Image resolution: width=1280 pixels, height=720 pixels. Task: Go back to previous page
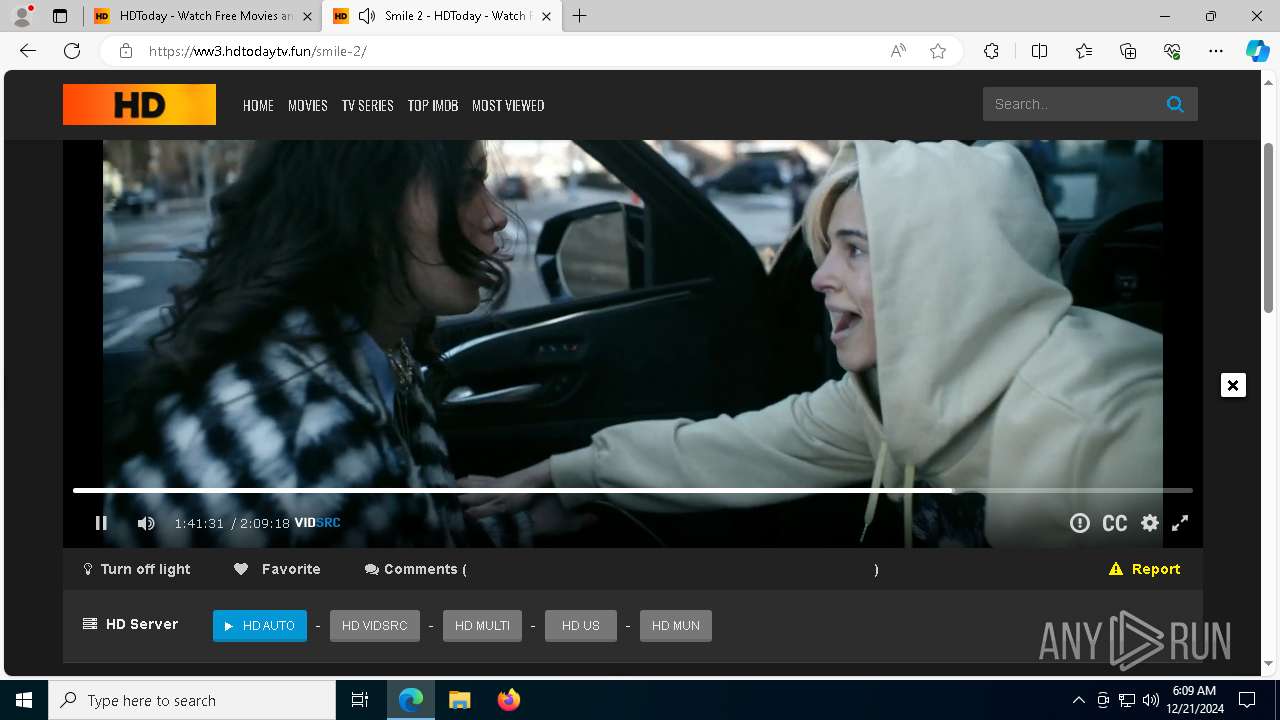click(x=28, y=51)
